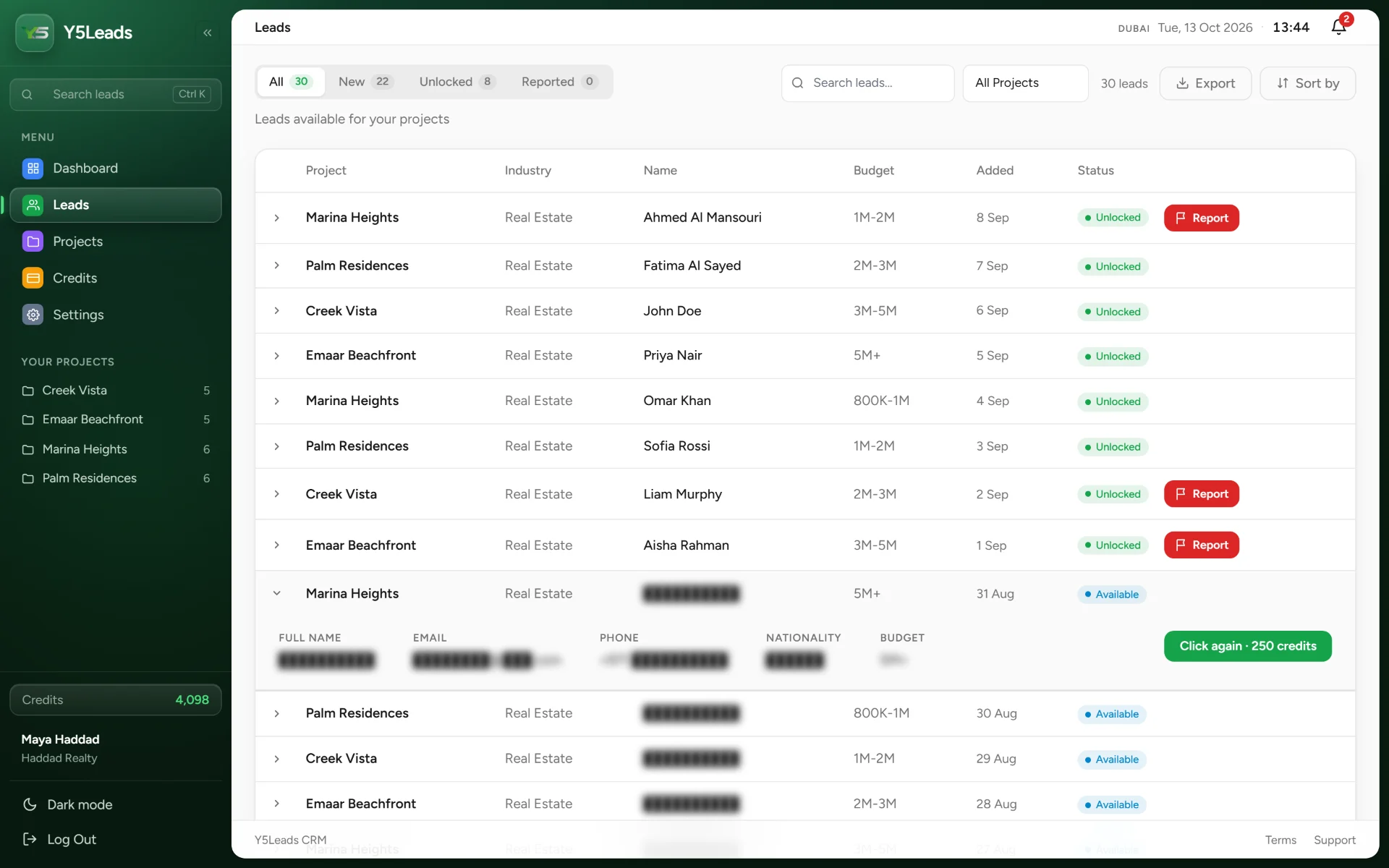Viewport: 1389px width, 868px height.
Task: Collapse the expanded Marina Heights 31 Aug row
Action: (x=276, y=593)
